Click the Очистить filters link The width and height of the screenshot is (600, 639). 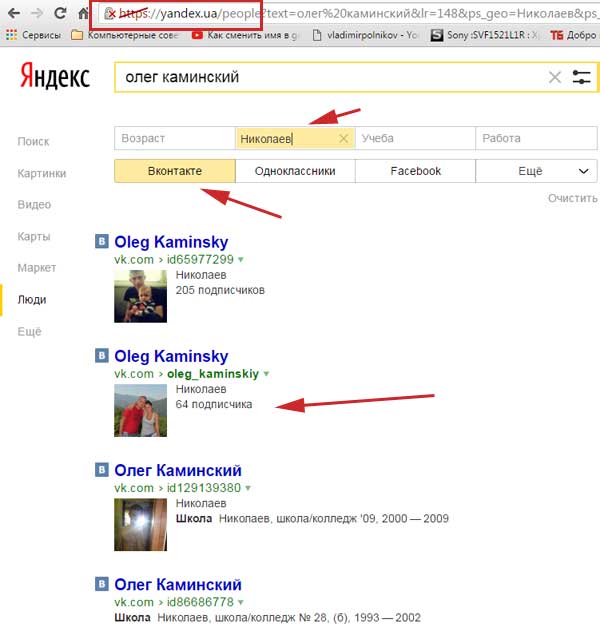click(x=572, y=198)
